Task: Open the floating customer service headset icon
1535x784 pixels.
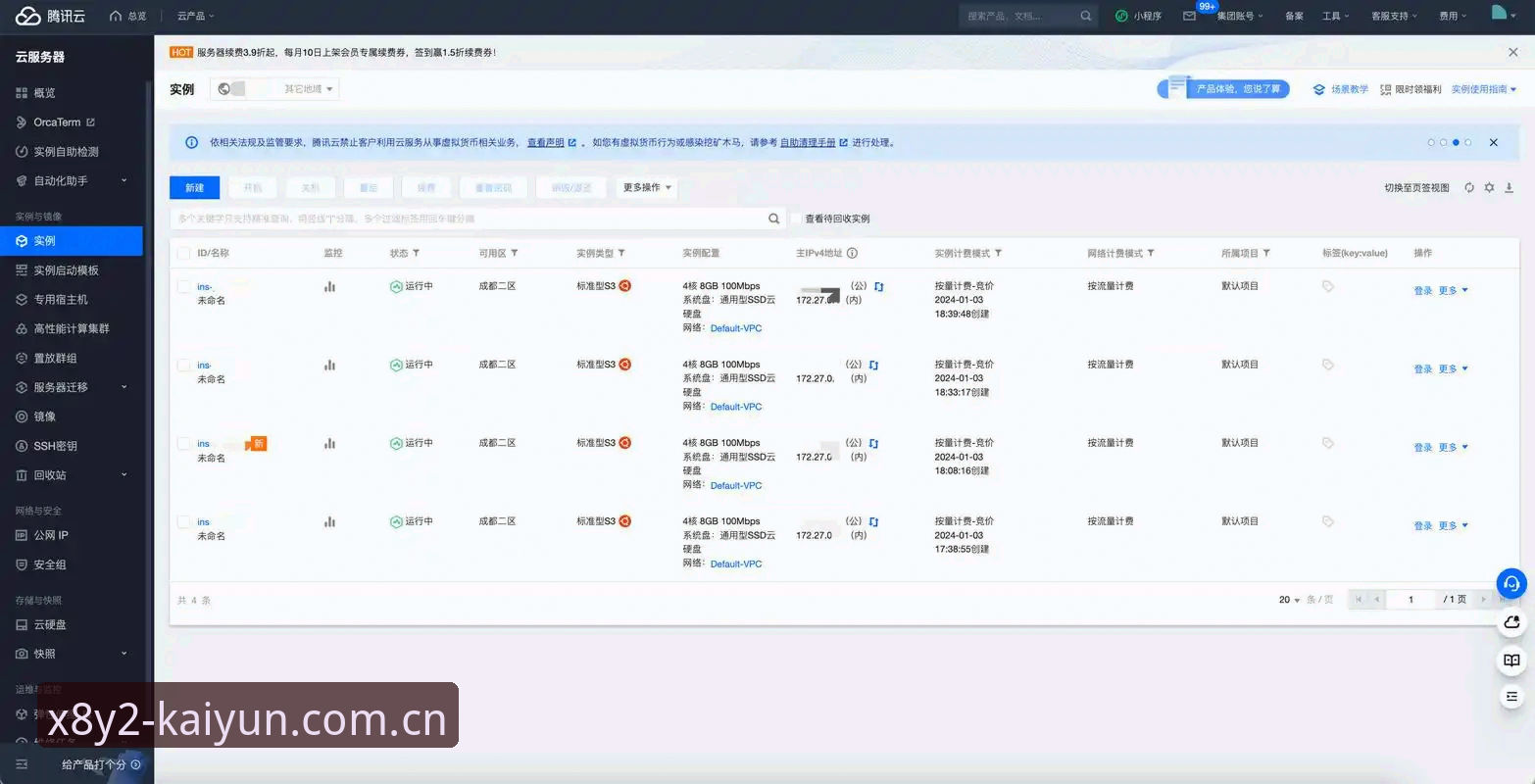Action: tap(1511, 584)
